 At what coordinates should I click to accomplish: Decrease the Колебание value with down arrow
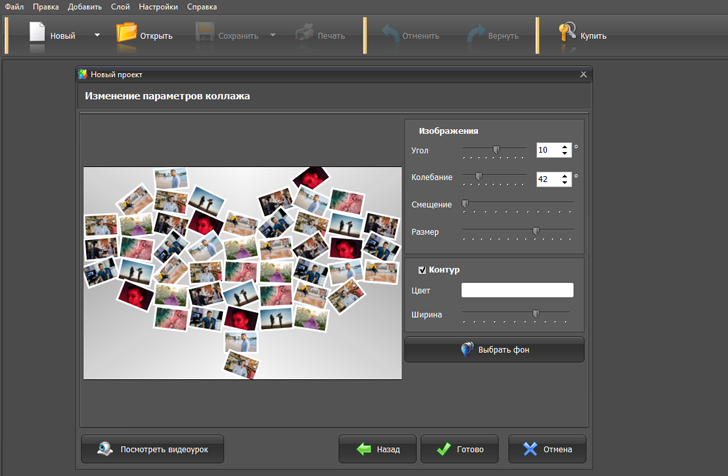(x=566, y=183)
